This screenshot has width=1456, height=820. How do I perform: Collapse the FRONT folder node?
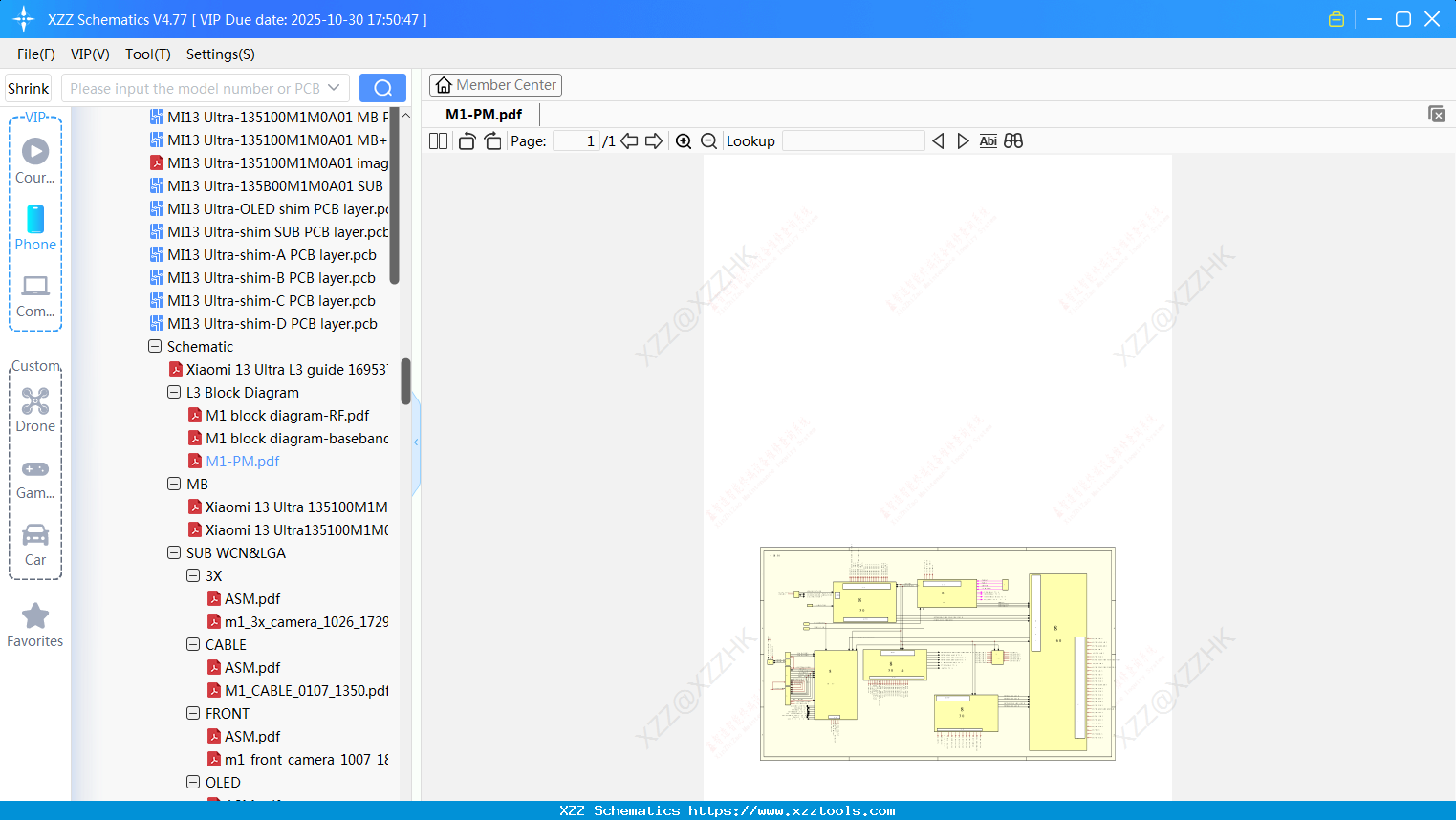(x=193, y=714)
